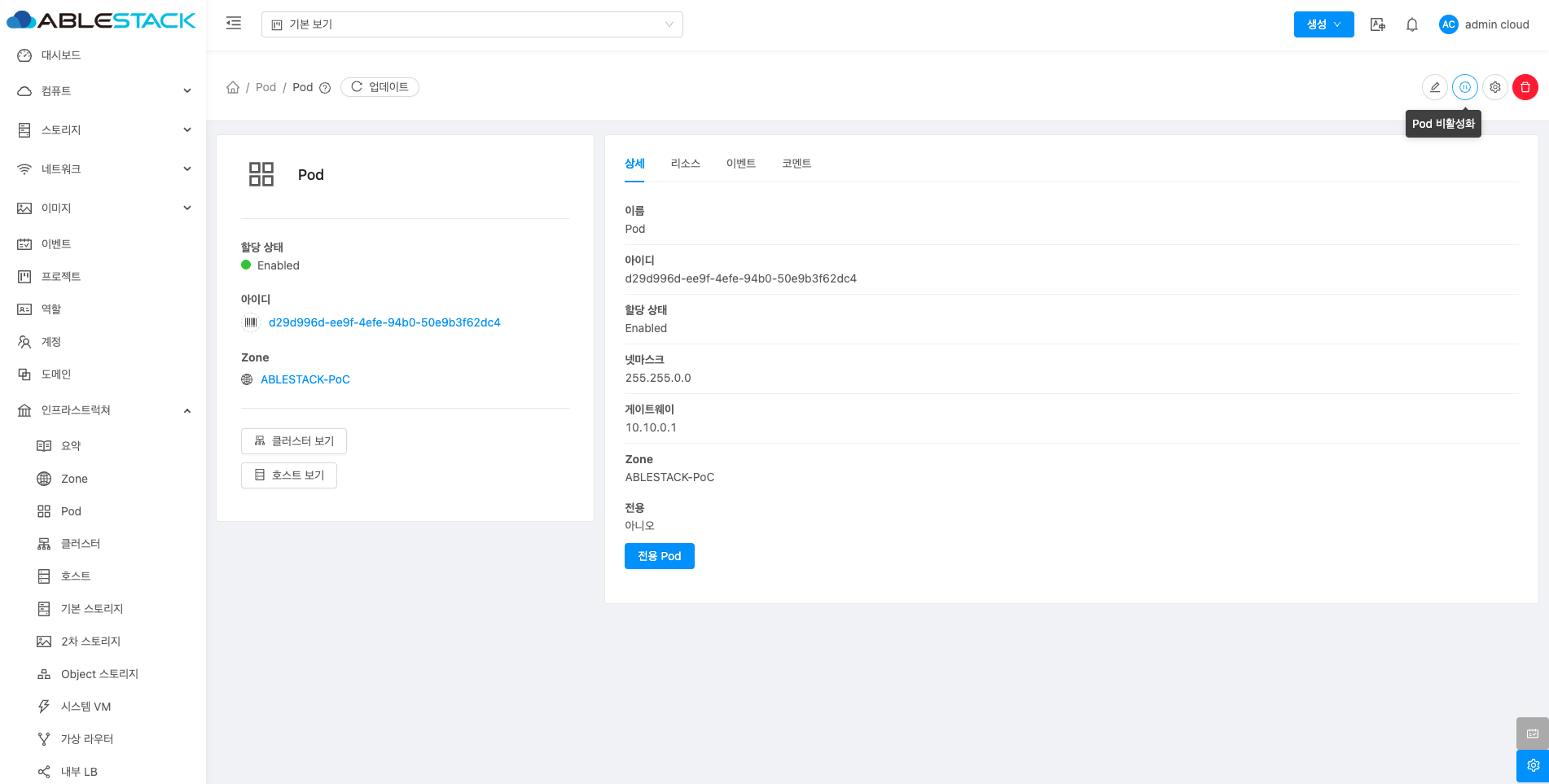Click the Pod settings gear icon in toolbar
1549x784 pixels.
pos(1494,87)
